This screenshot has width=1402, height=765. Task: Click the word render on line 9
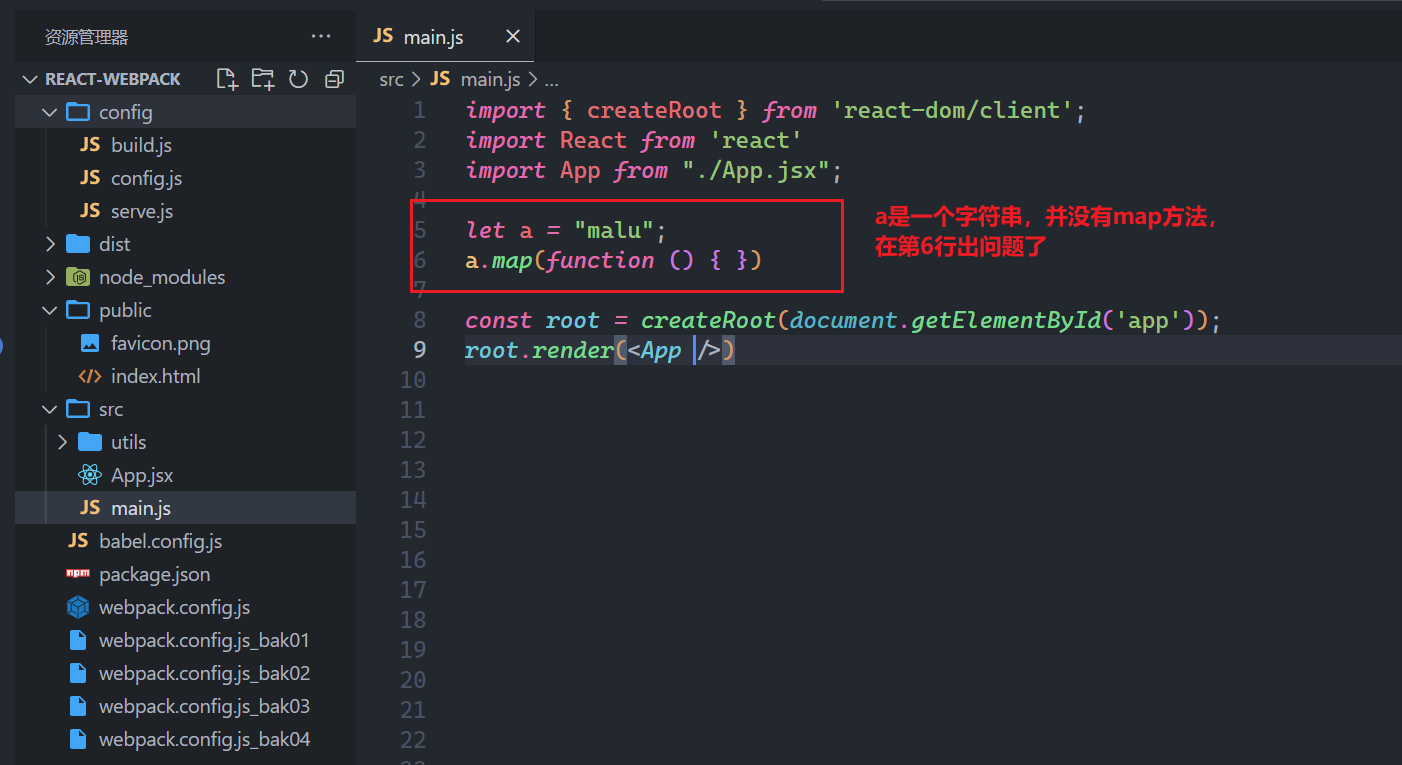(573, 350)
